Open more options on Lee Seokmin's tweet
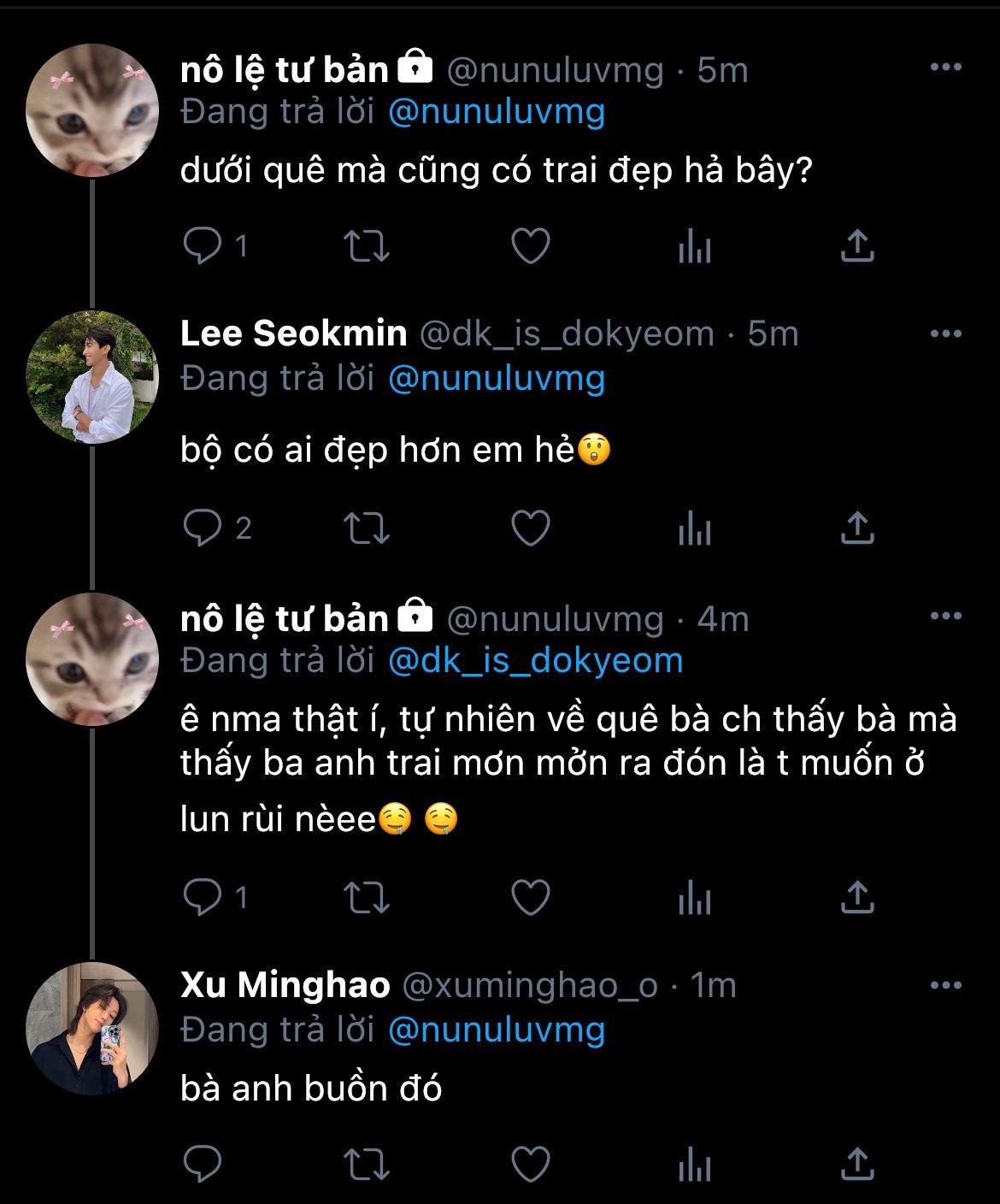Image resolution: width=1000 pixels, height=1204 pixels. coord(945,333)
